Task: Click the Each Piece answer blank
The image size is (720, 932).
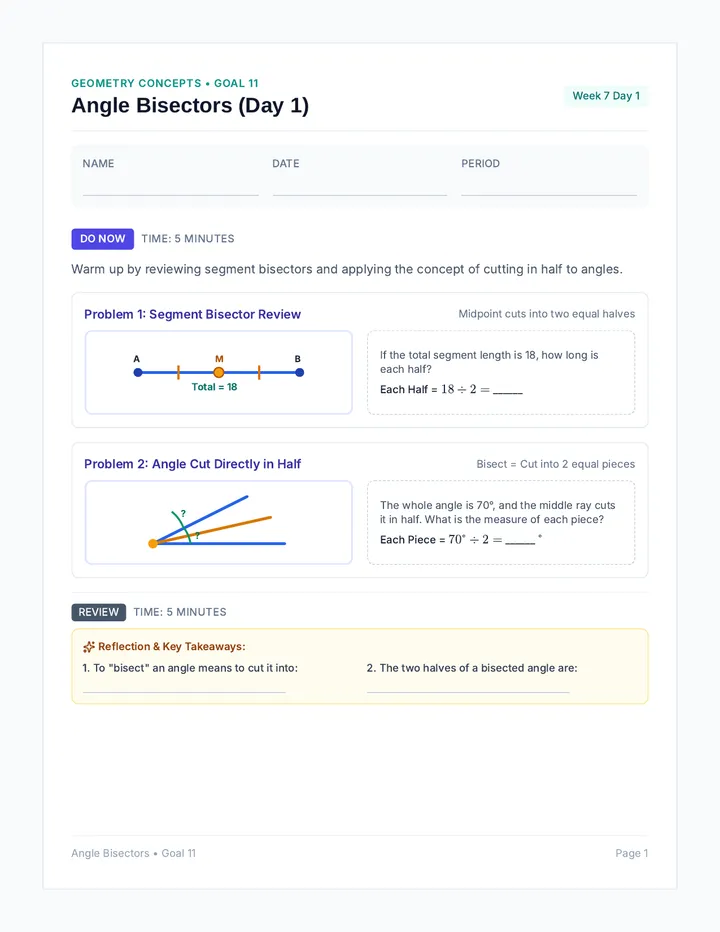Action: coord(520,543)
